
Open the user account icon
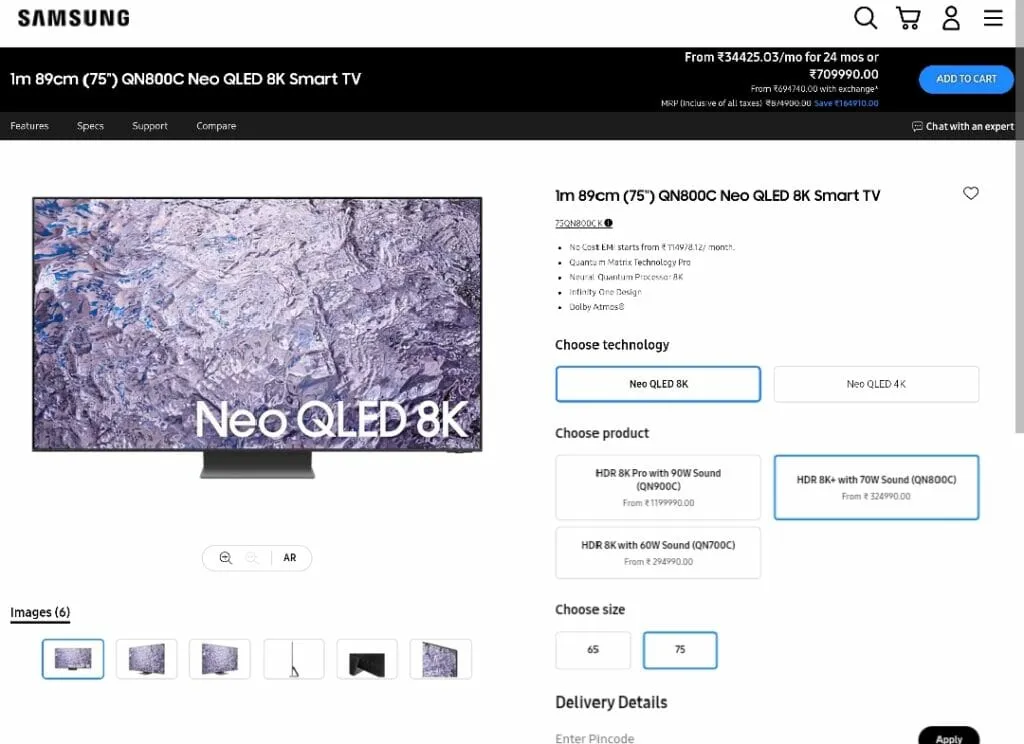pyautogui.click(x=951, y=18)
